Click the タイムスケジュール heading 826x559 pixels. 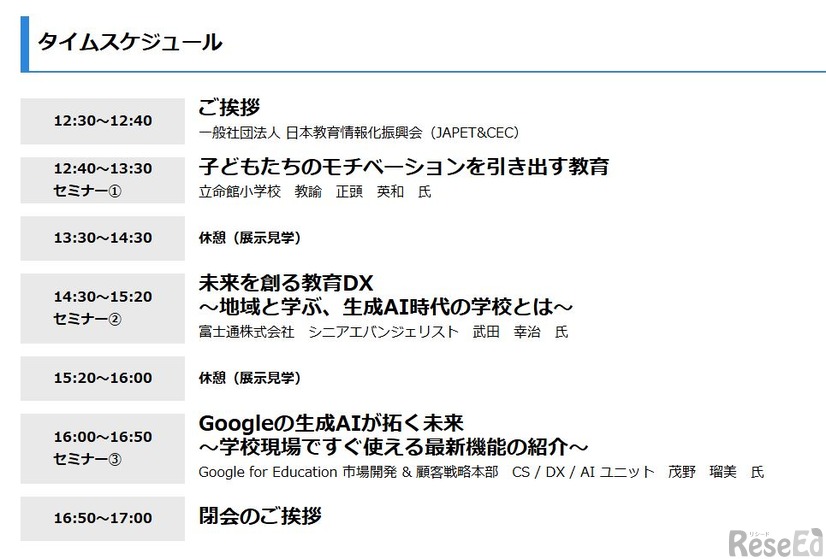coord(130,43)
